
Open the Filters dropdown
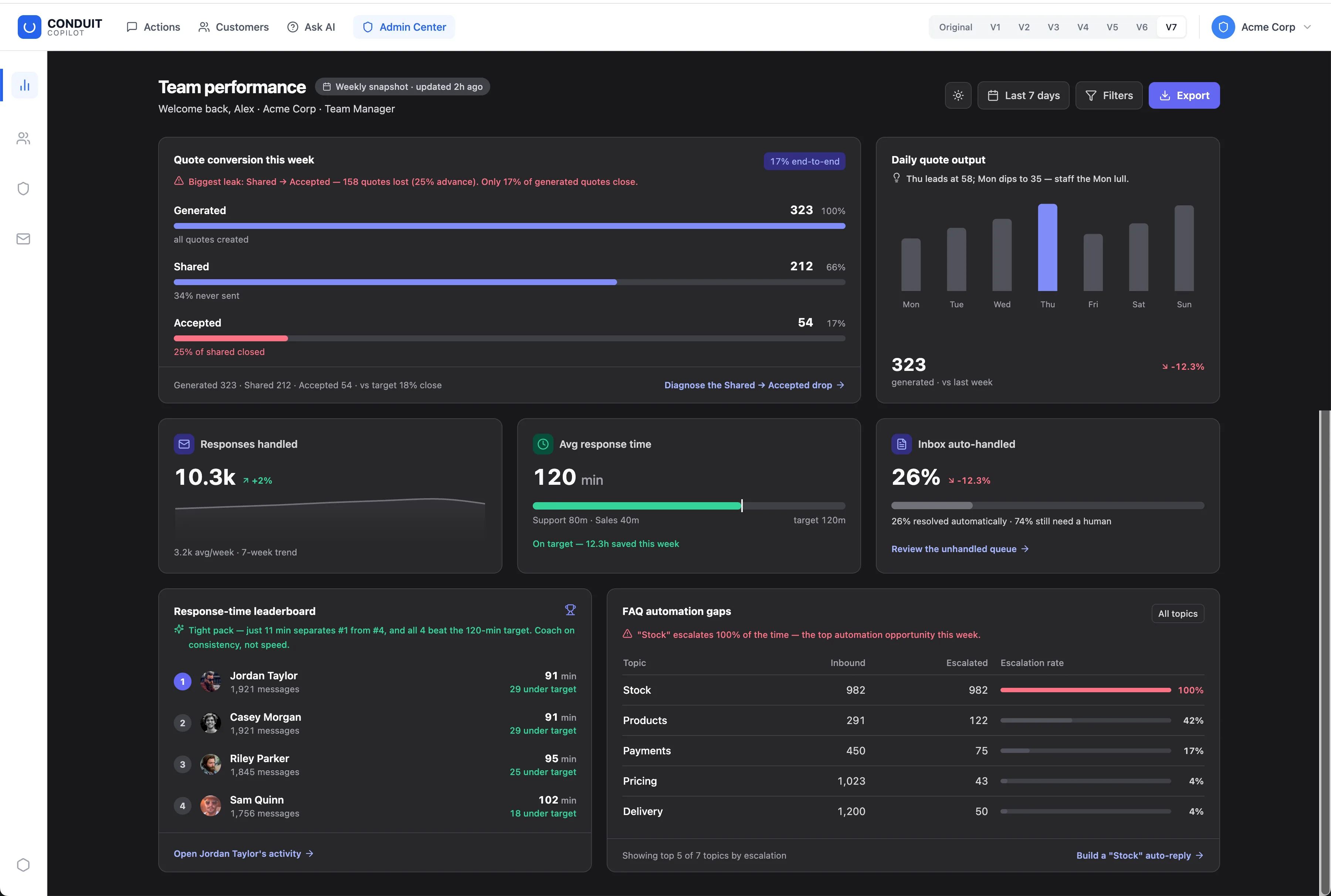(1108, 95)
